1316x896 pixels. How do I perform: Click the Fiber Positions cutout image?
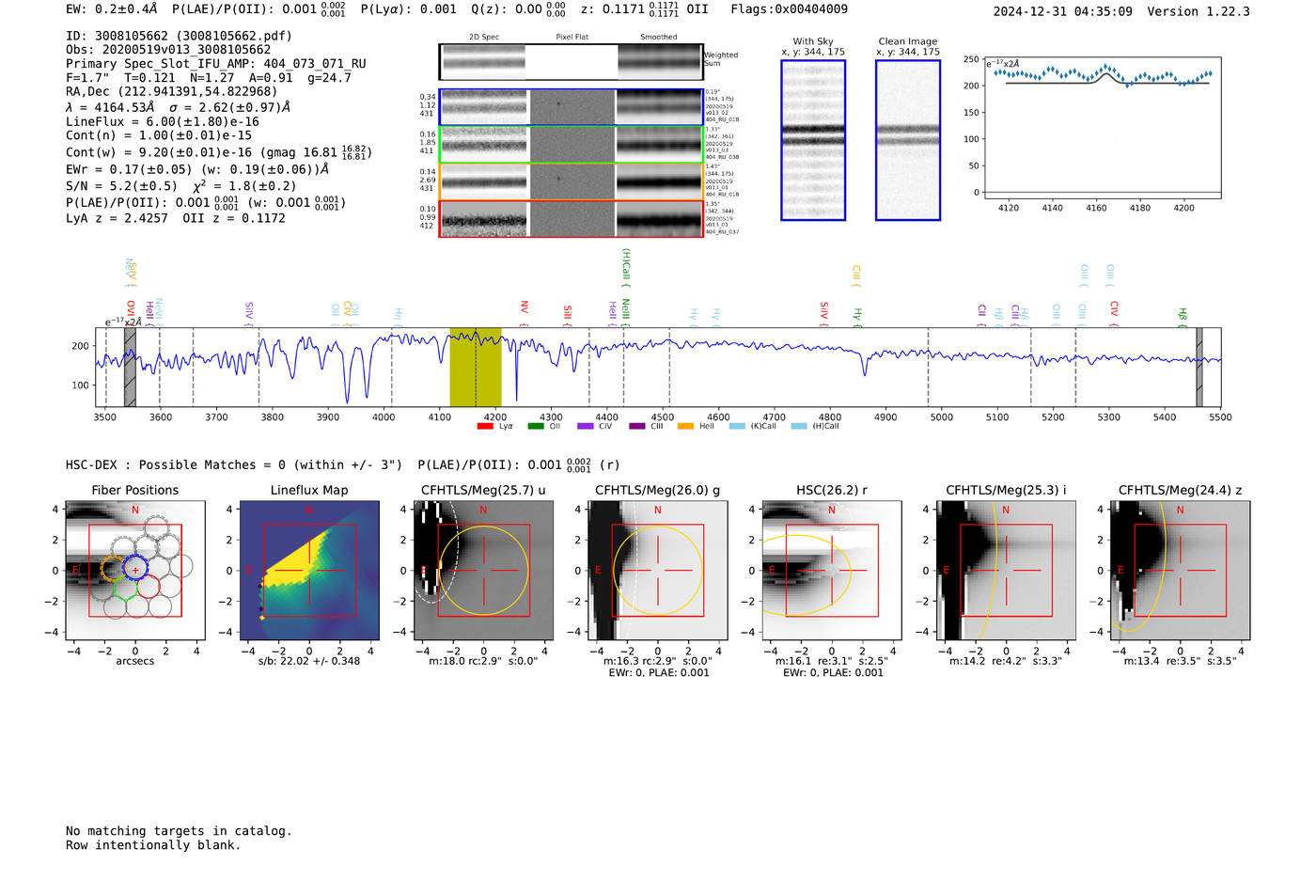tap(135, 571)
